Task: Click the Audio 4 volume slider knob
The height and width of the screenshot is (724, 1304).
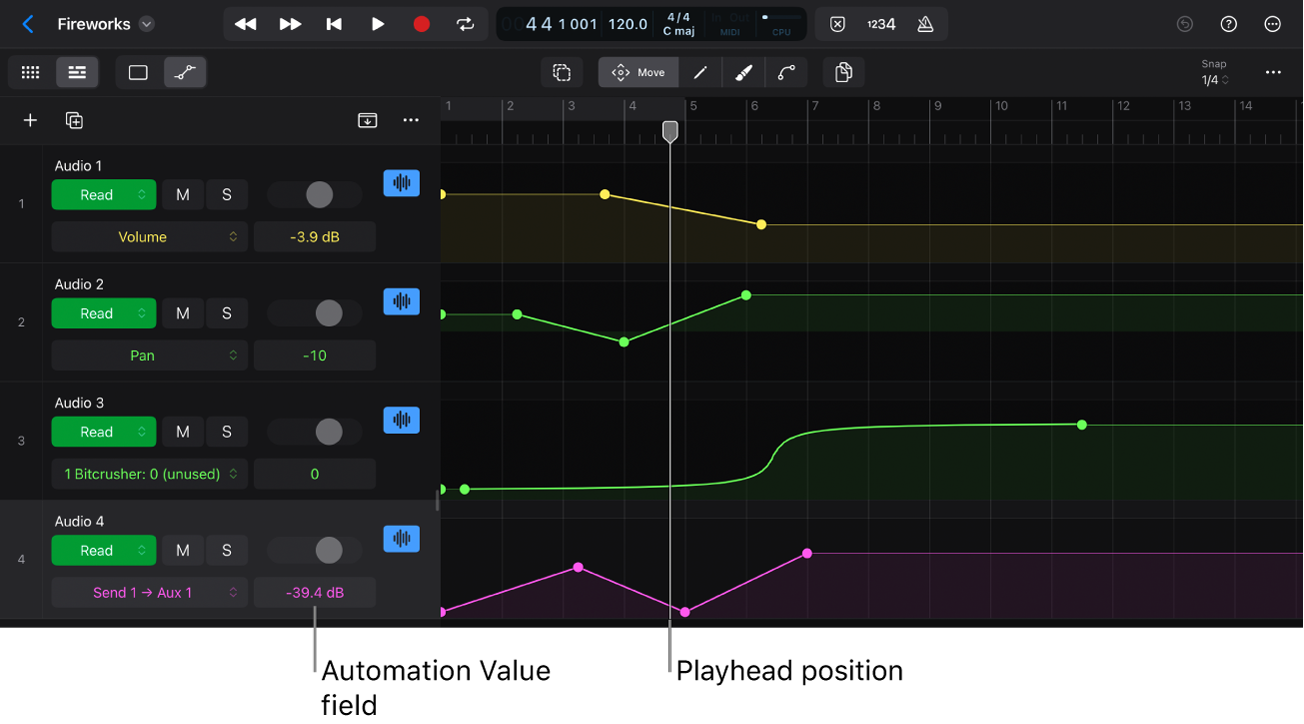Action: tap(328, 550)
